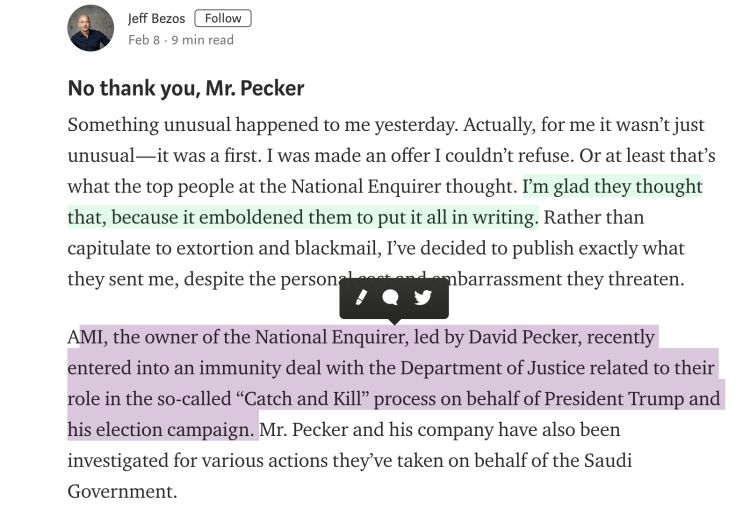
Task: Click the quoted phrase 'Catch and Kill'
Action: click(302, 398)
